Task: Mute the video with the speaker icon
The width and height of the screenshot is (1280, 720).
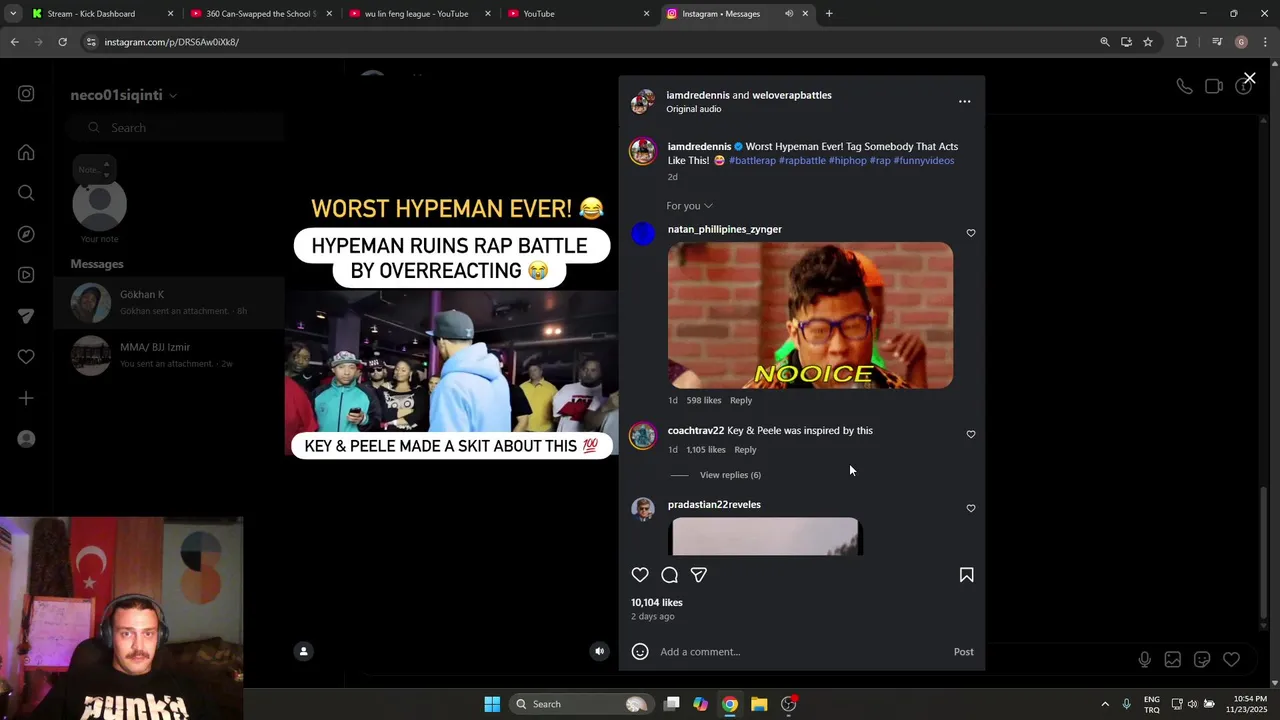Action: (600, 651)
